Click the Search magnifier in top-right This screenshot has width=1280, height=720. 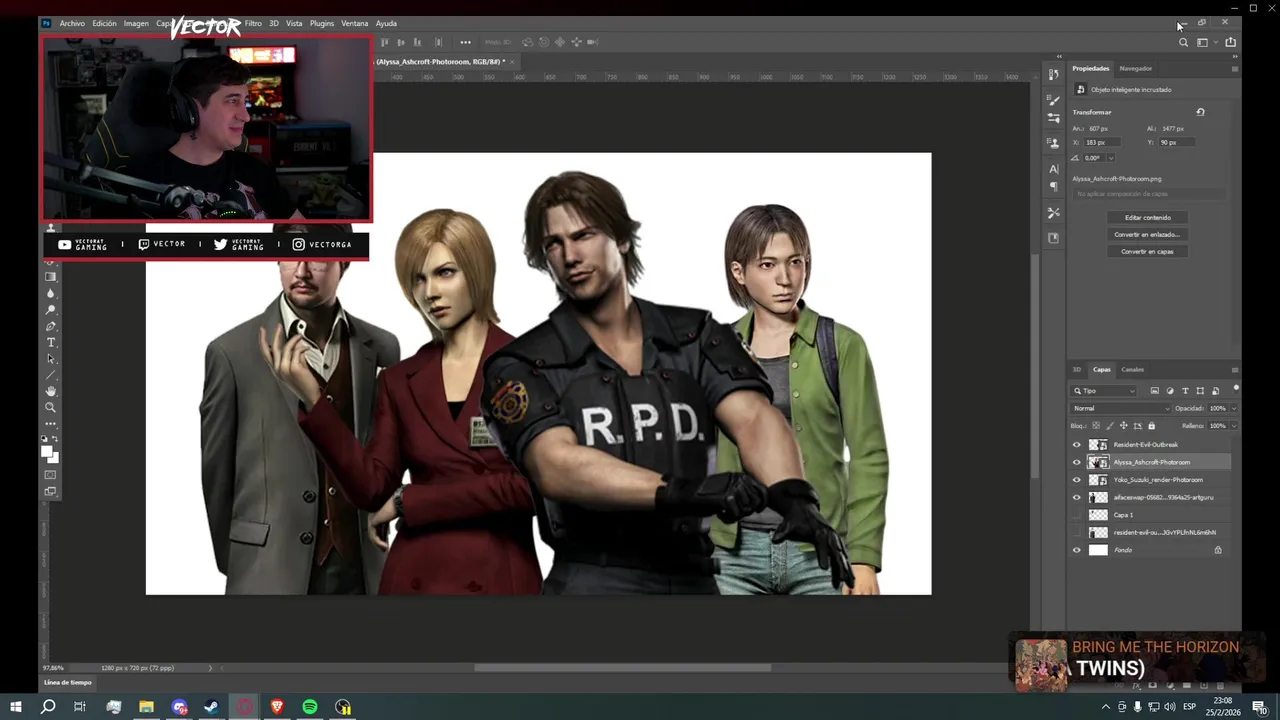click(1183, 42)
